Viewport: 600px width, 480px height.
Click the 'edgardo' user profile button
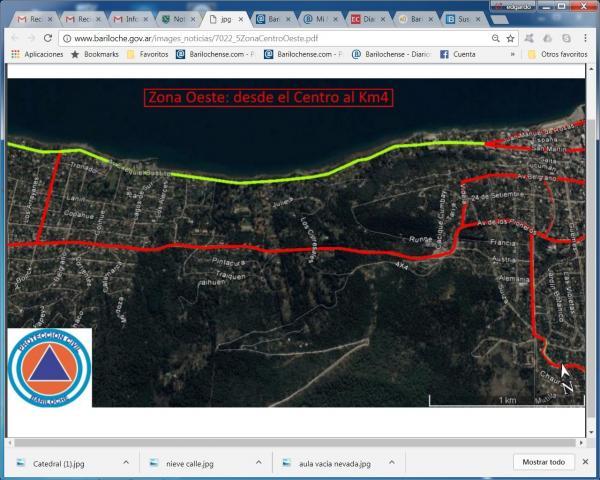coord(512,6)
